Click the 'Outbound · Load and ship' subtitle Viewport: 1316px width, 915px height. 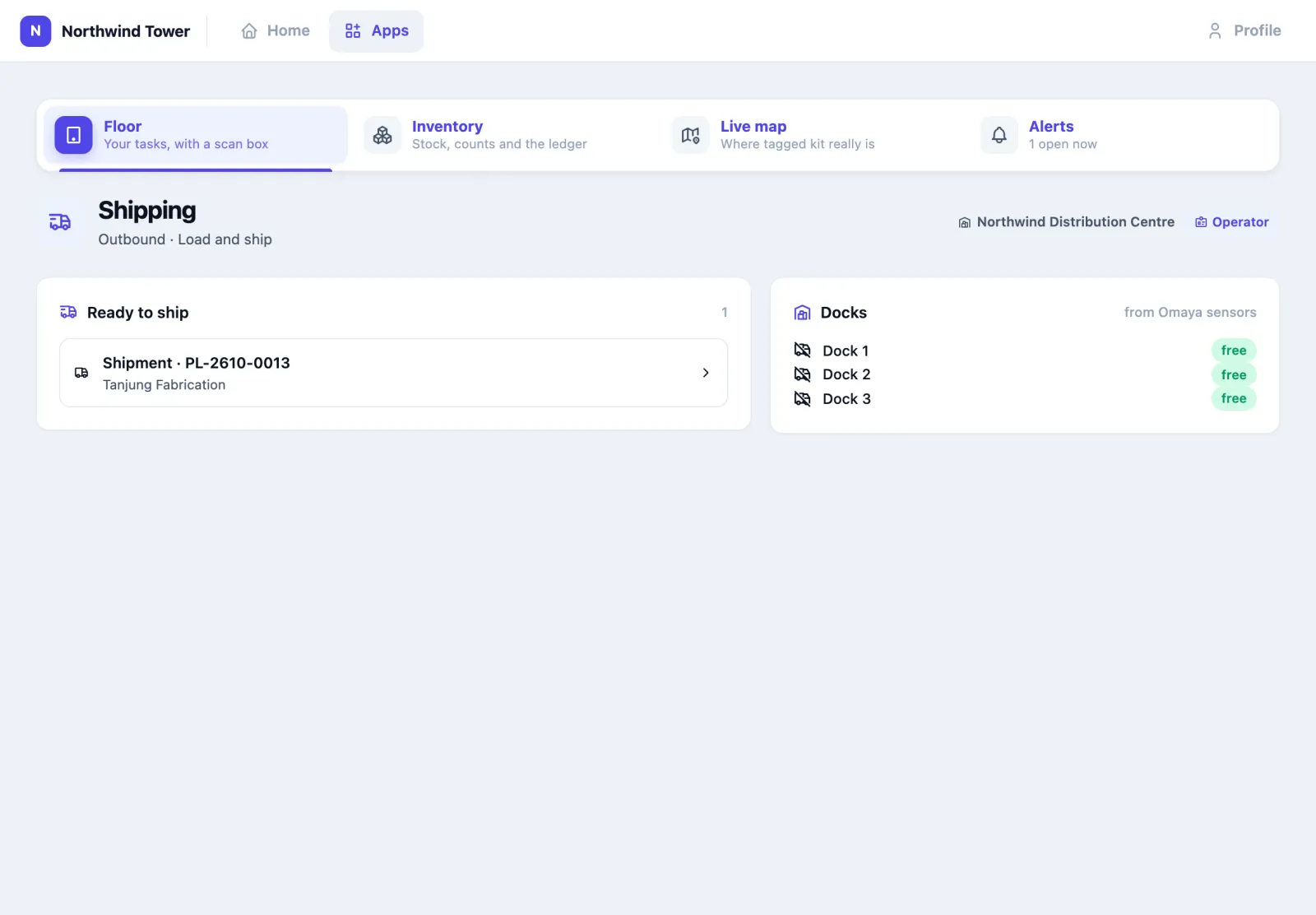click(x=185, y=239)
